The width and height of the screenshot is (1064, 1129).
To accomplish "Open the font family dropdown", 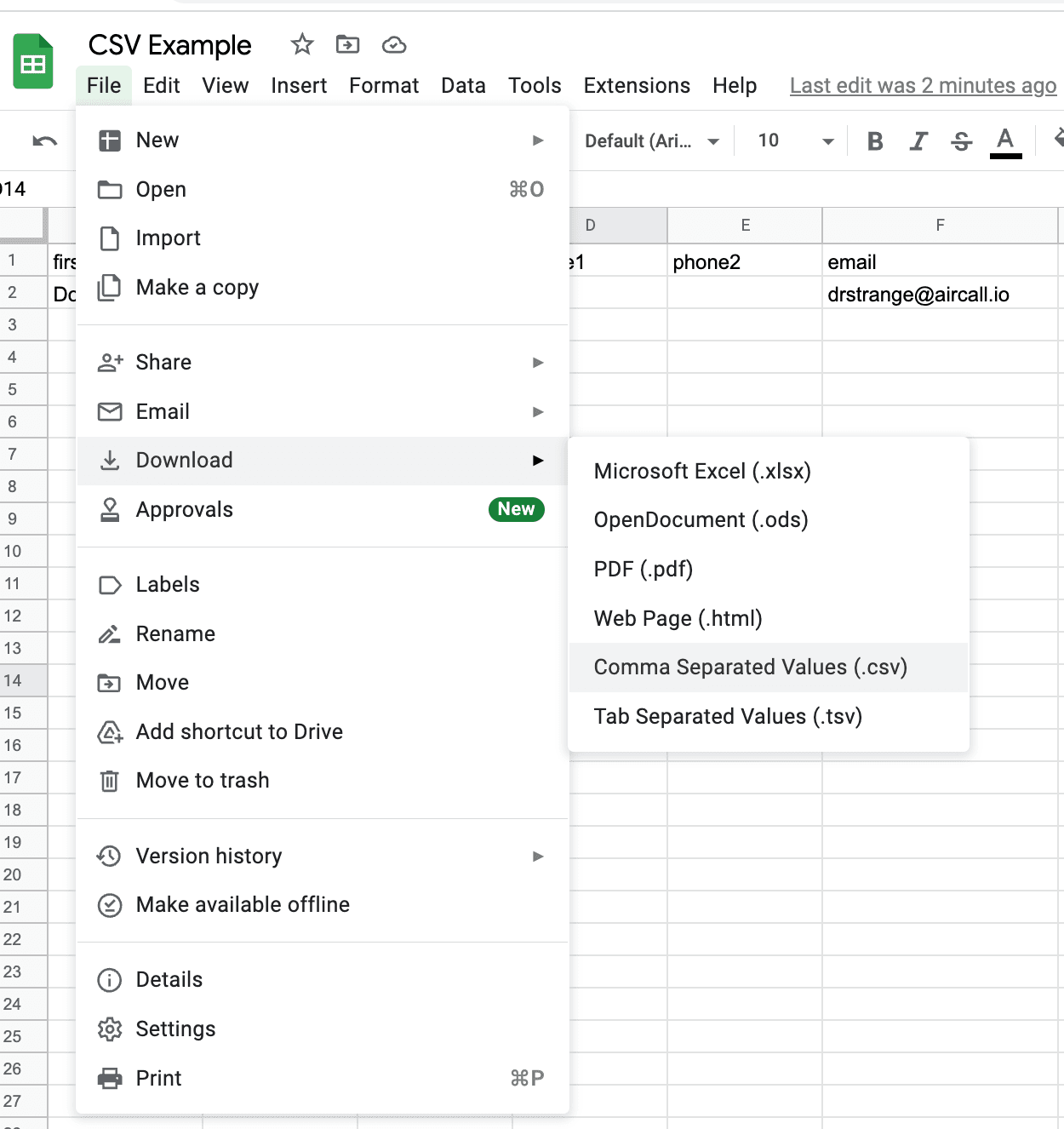I will click(651, 140).
